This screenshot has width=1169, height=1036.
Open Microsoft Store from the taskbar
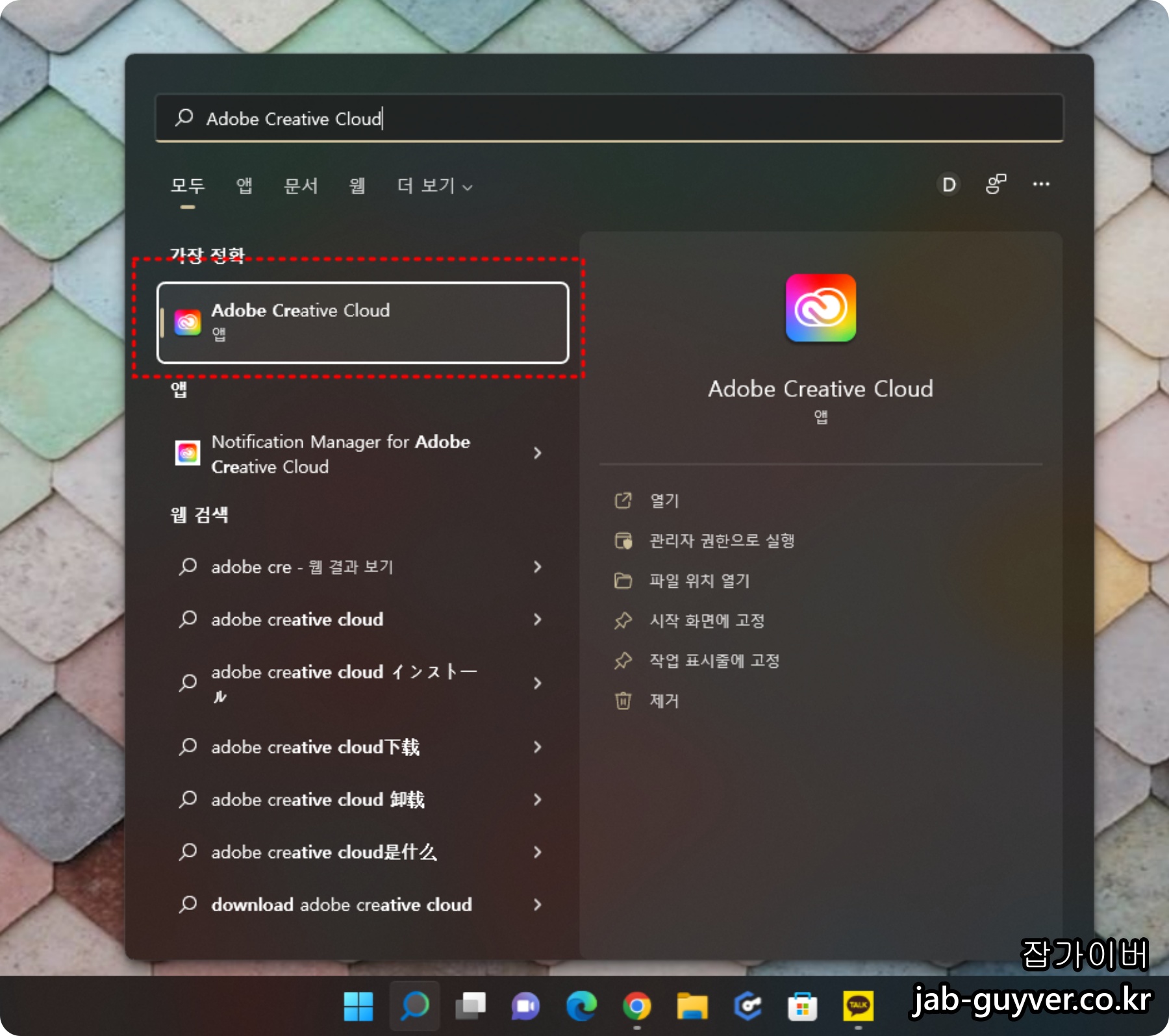[803, 1006]
